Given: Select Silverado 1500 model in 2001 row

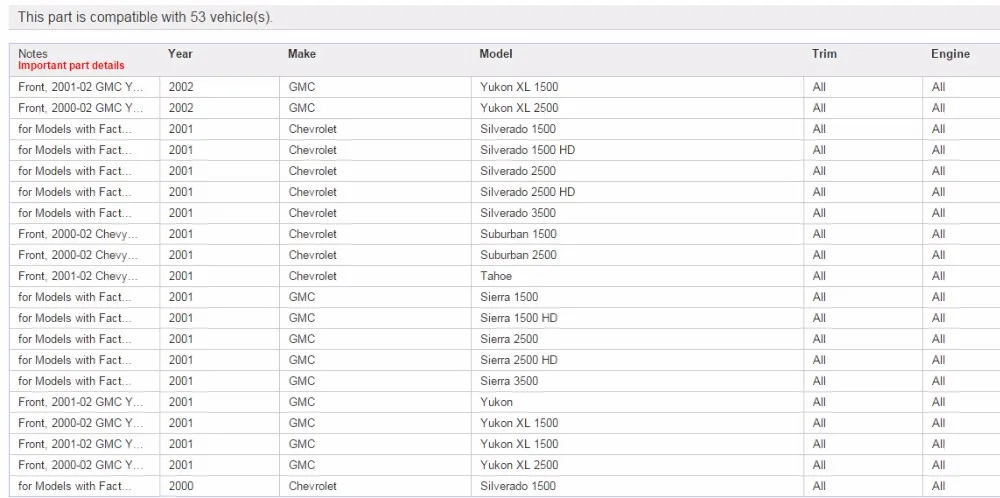Looking at the screenshot, I should point(518,129).
